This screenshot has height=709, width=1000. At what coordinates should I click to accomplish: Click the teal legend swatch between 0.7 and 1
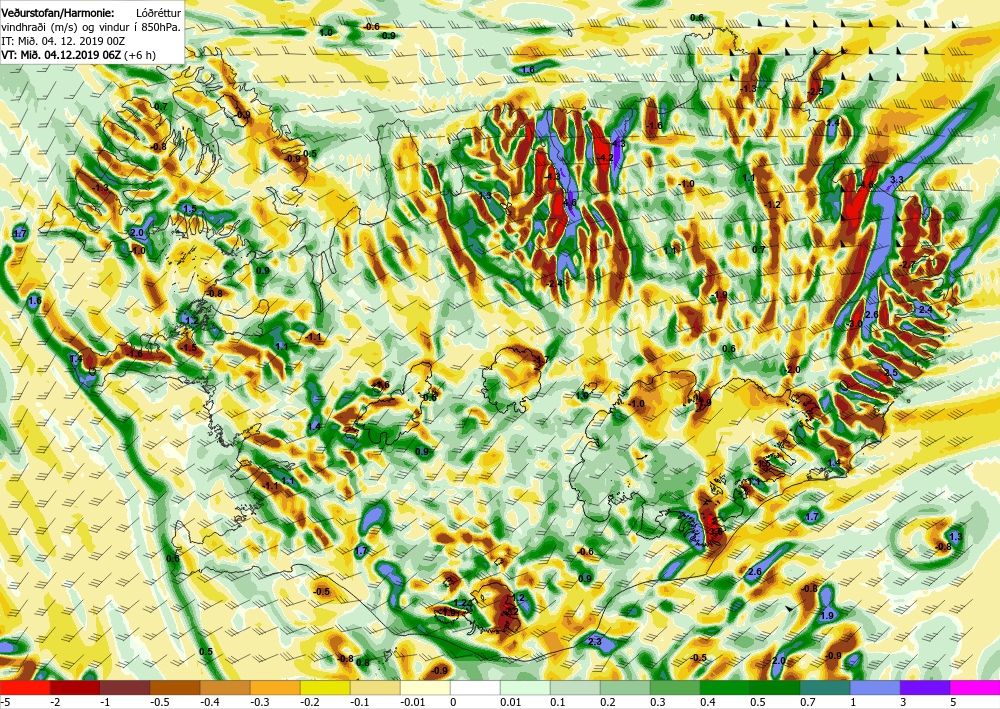[x=825, y=687]
